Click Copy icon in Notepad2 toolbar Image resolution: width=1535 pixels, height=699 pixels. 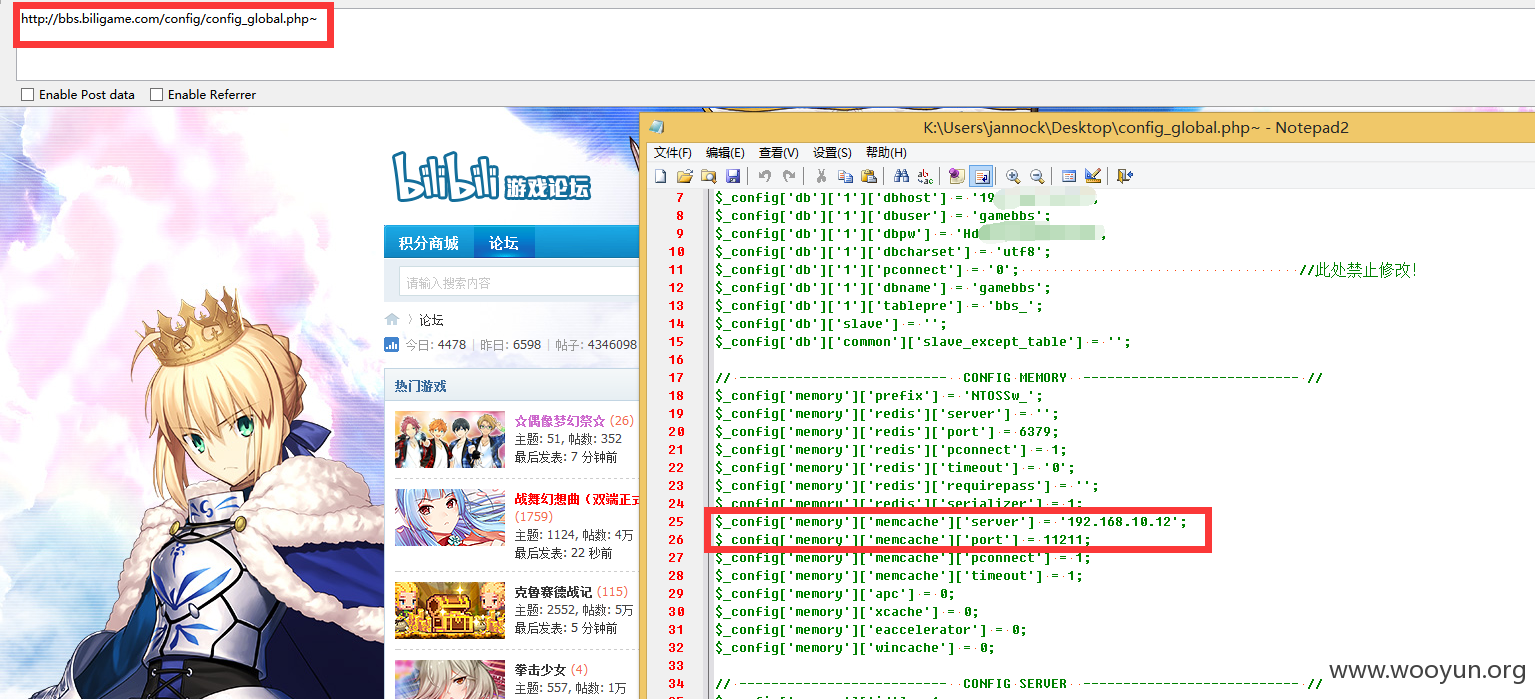[x=845, y=176]
